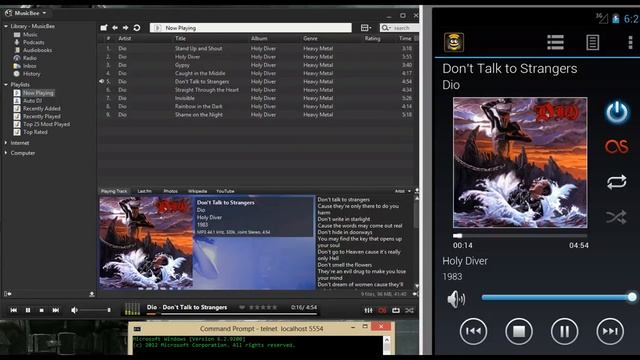
Task: Open the lyrics page icon in phone app
Action: click(x=592, y=42)
